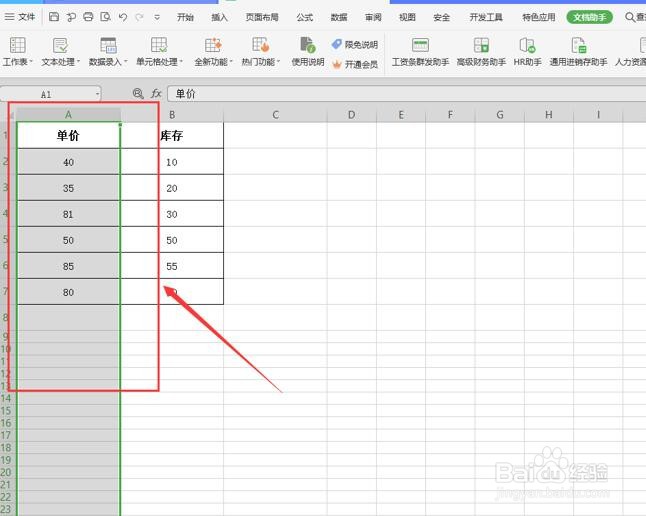Open the 热门功能 dropdown

pos(260,52)
